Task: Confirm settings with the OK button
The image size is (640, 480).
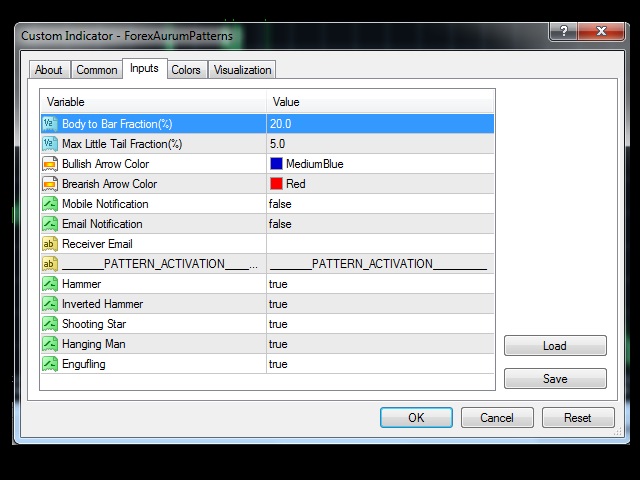Action: tap(416, 418)
